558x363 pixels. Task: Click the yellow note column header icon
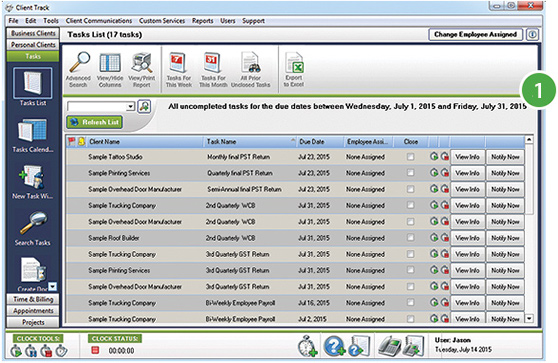[x=81, y=142]
